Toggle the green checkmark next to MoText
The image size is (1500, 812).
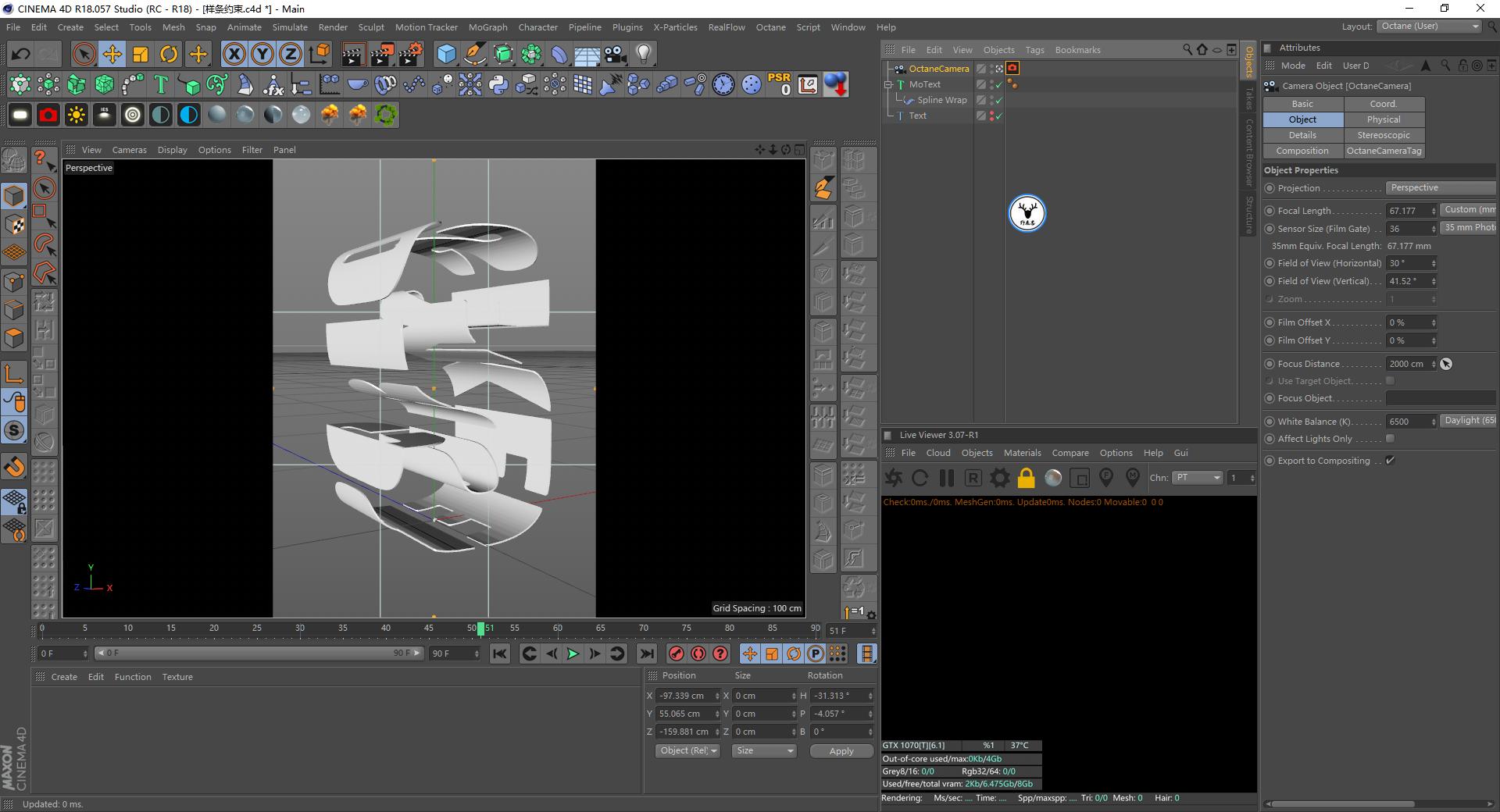[x=998, y=84]
